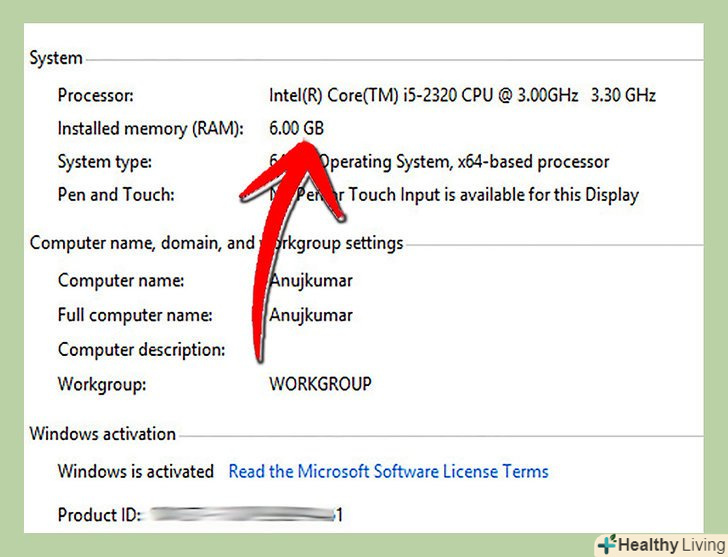Screen dimensions: 728x557
Task: Select the Intel Core i5-2320 processor value
Action: [x=462, y=96]
